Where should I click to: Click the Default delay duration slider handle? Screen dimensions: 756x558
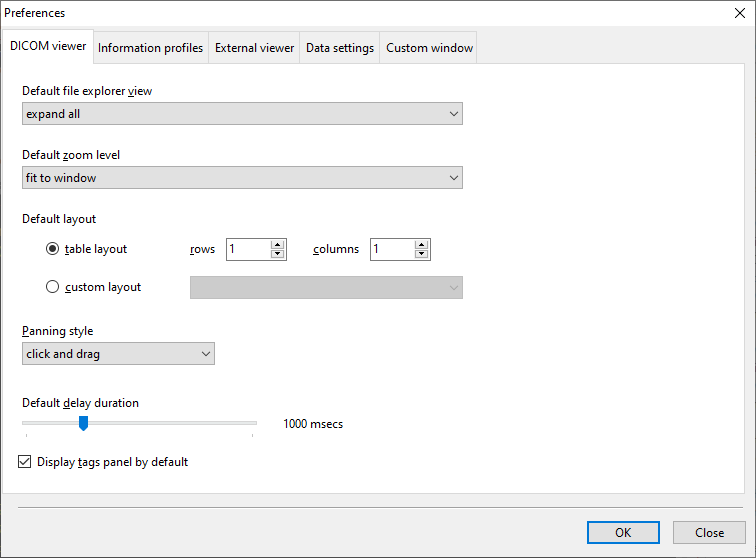coord(84,423)
